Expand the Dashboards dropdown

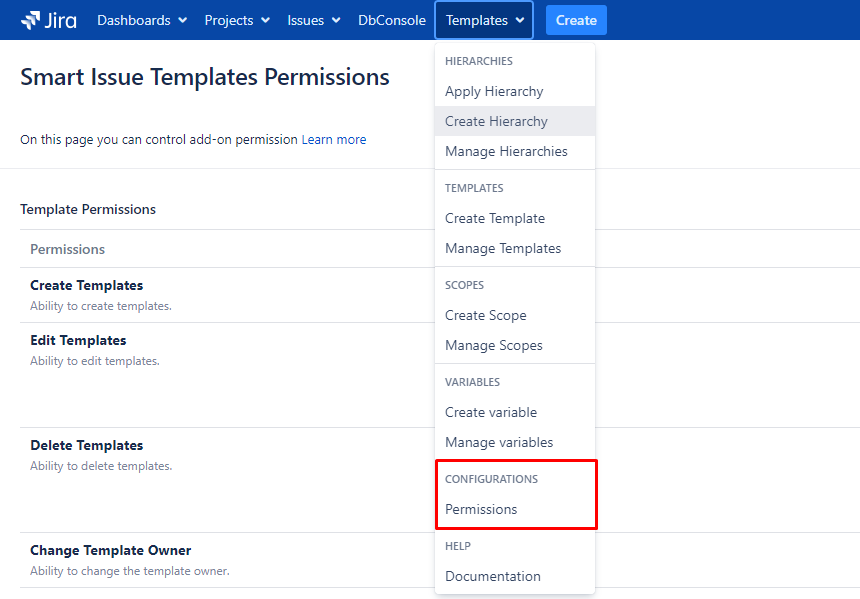pos(142,20)
